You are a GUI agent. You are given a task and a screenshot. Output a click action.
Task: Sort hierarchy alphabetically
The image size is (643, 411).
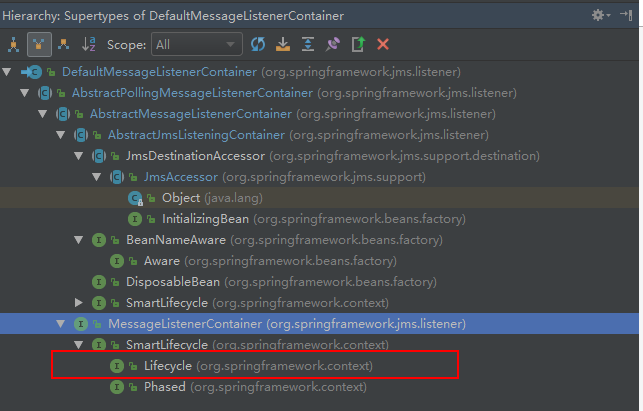[89, 44]
